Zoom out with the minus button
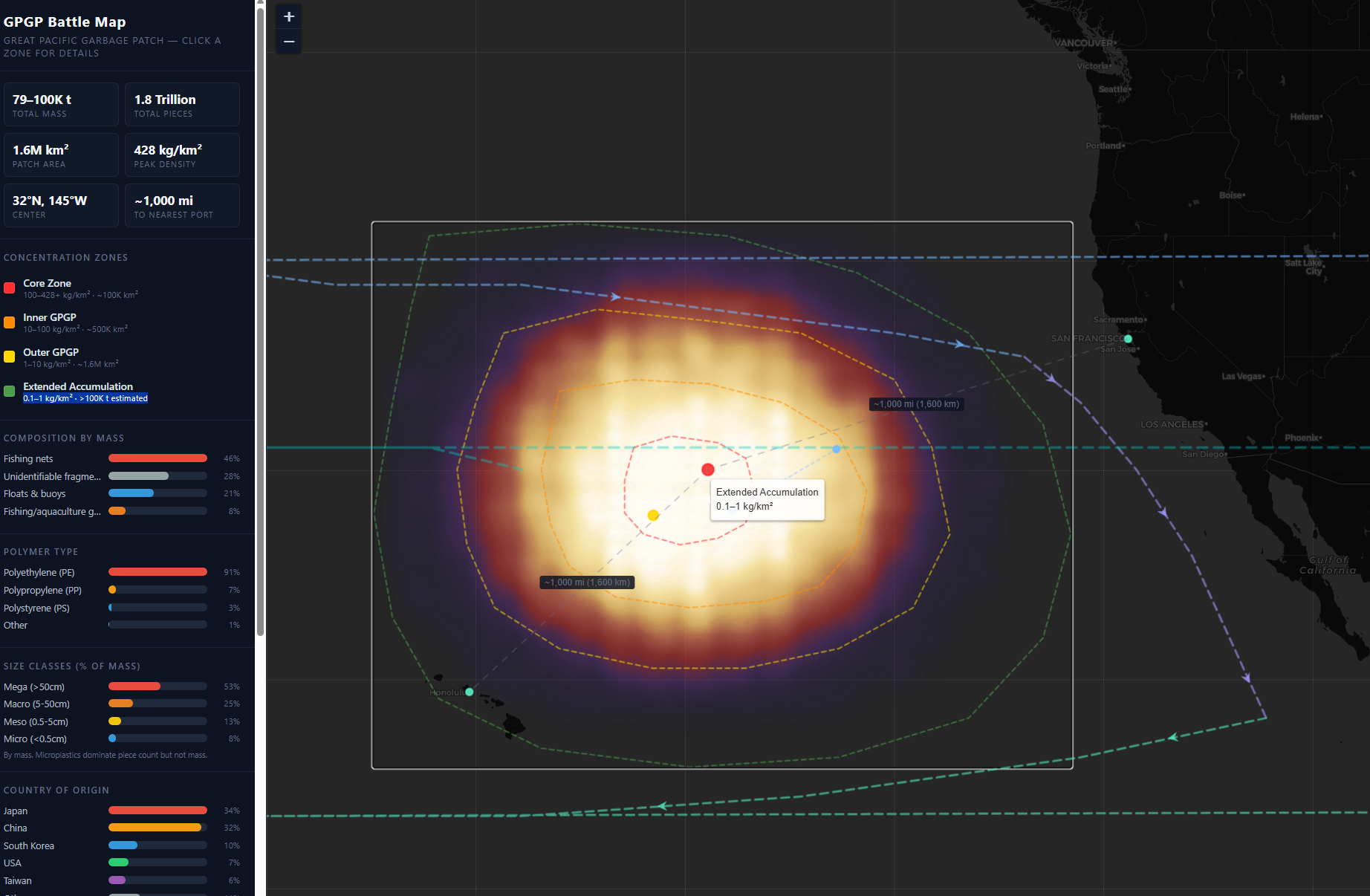The width and height of the screenshot is (1370, 896). tap(289, 42)
